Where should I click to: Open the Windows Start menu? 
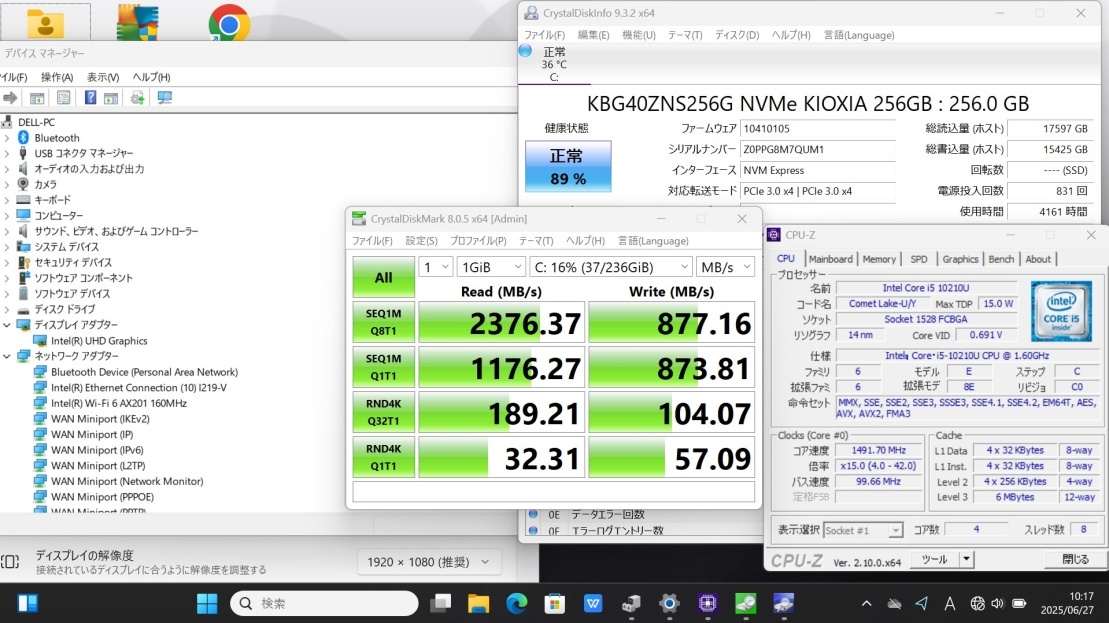pyautogui.click(x=207, y=603)
